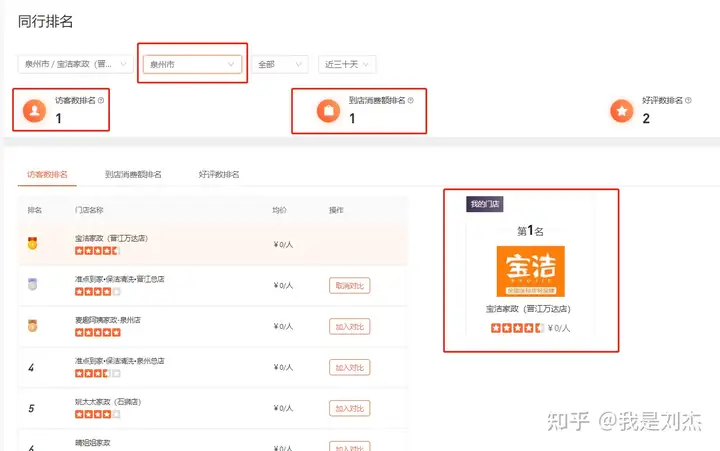Click help icon beside 访客数排名 summary
The image size is (720, 451).
pyautogui.click(x=101, y=100)
